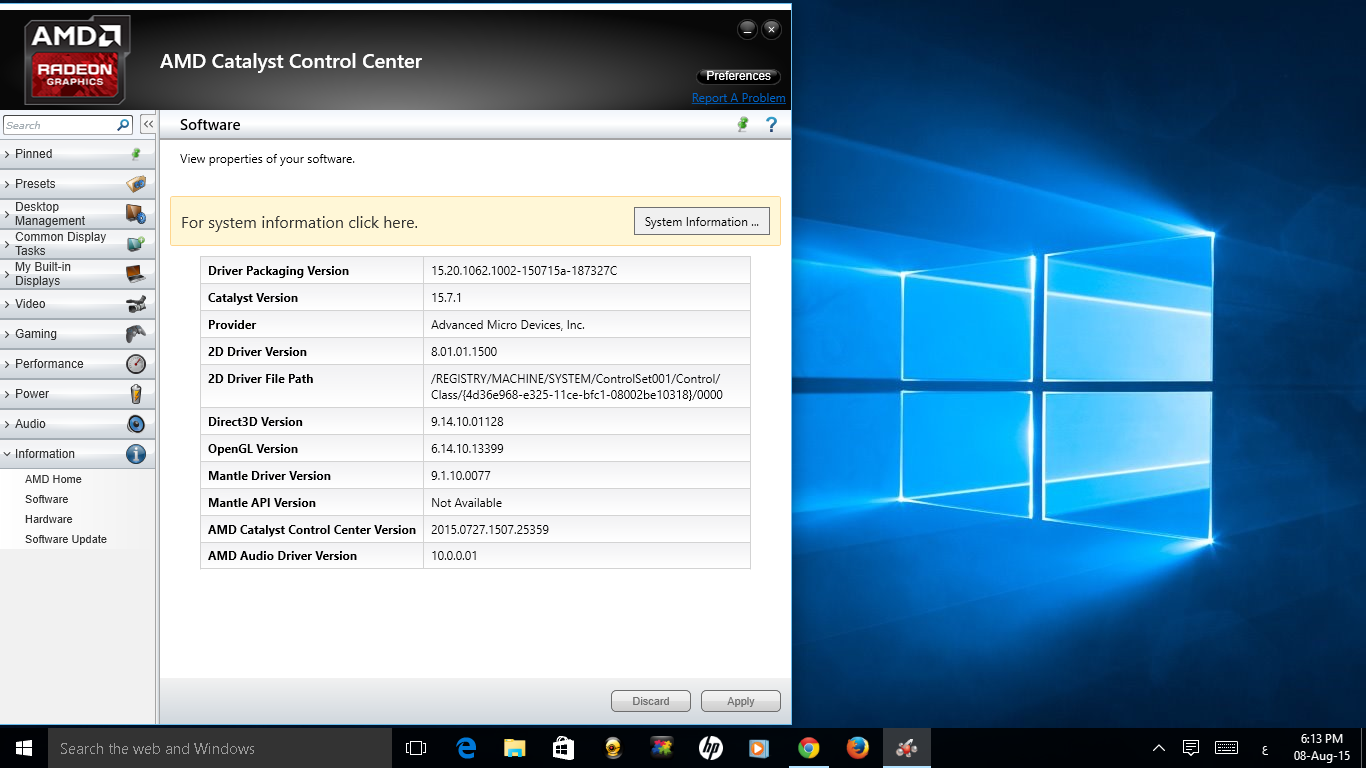Click the My Built-in Displays laptop icon
1366x768 pixels.
136,274
